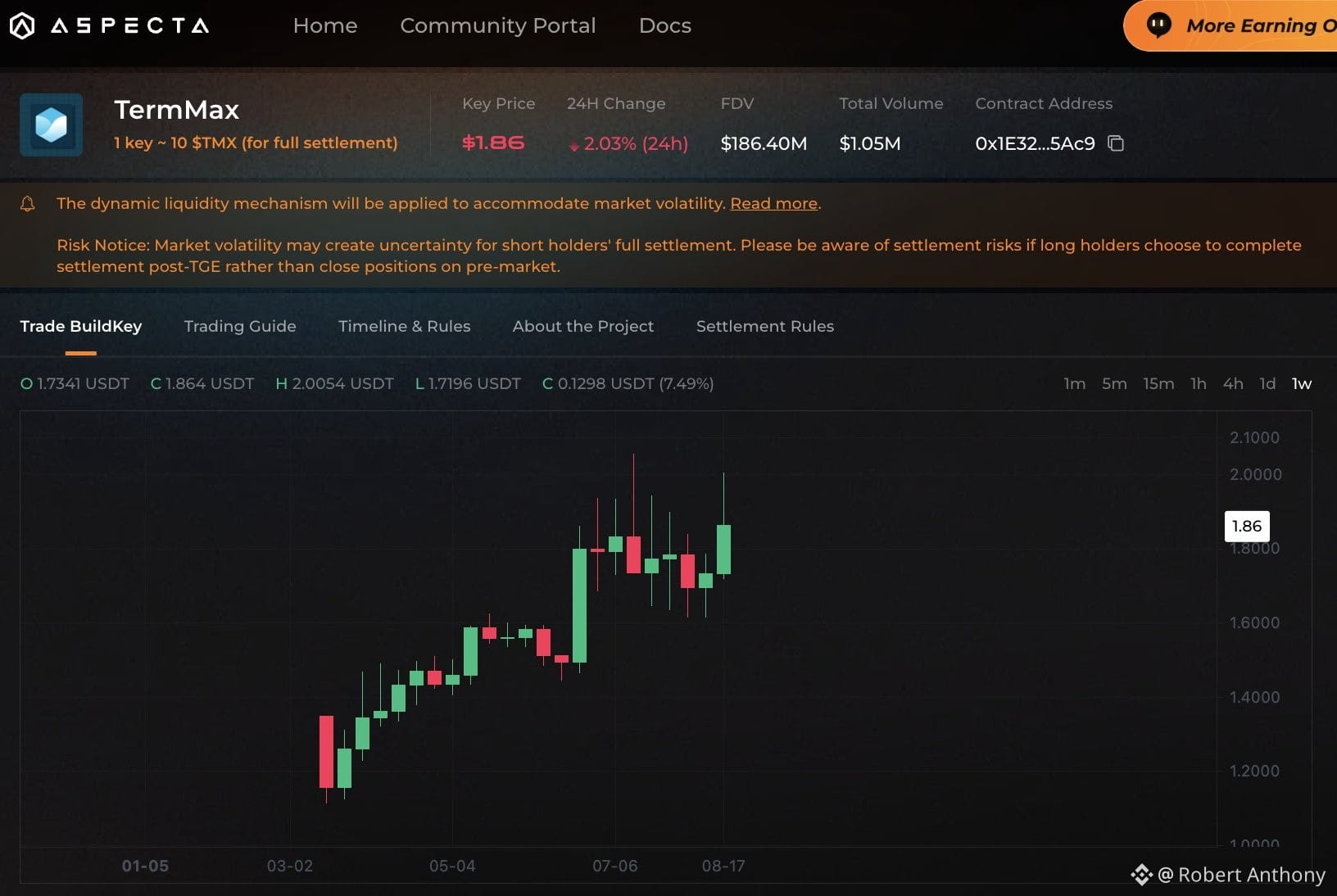Click the 0x1E32...5Ac9 contract address
Viewport: 1337px width, 896px height.
coord(1035,143)
